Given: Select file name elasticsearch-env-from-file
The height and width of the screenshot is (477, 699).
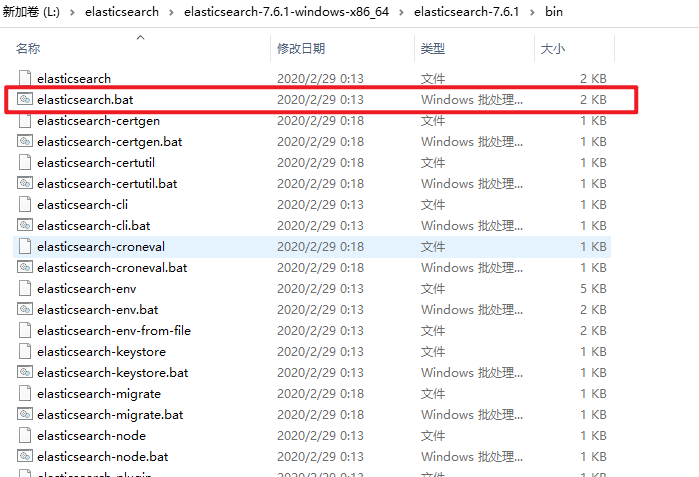Looking at the screenshot, I should click(114, 331).
